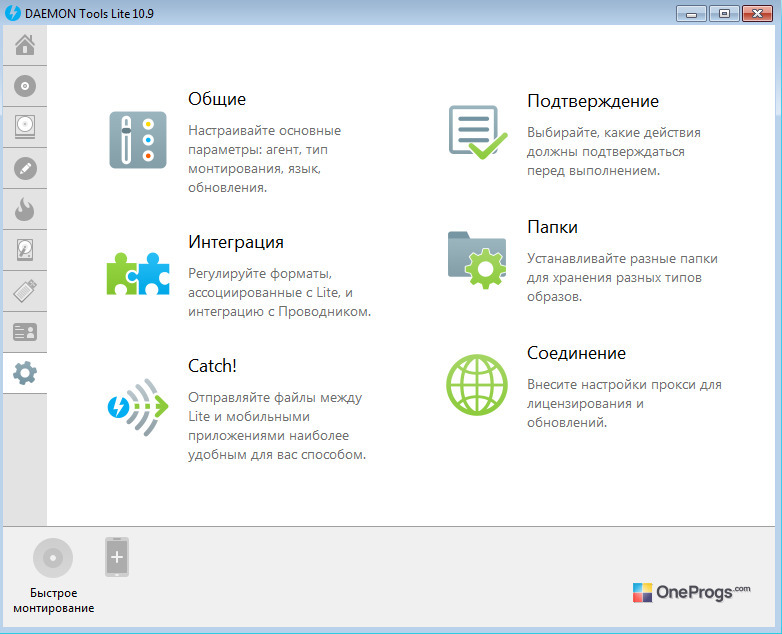Select the virtual drive sidebar icon
The height and width of the screenshot is (634, 782).
pyautogui.click(x=25, y=127)
